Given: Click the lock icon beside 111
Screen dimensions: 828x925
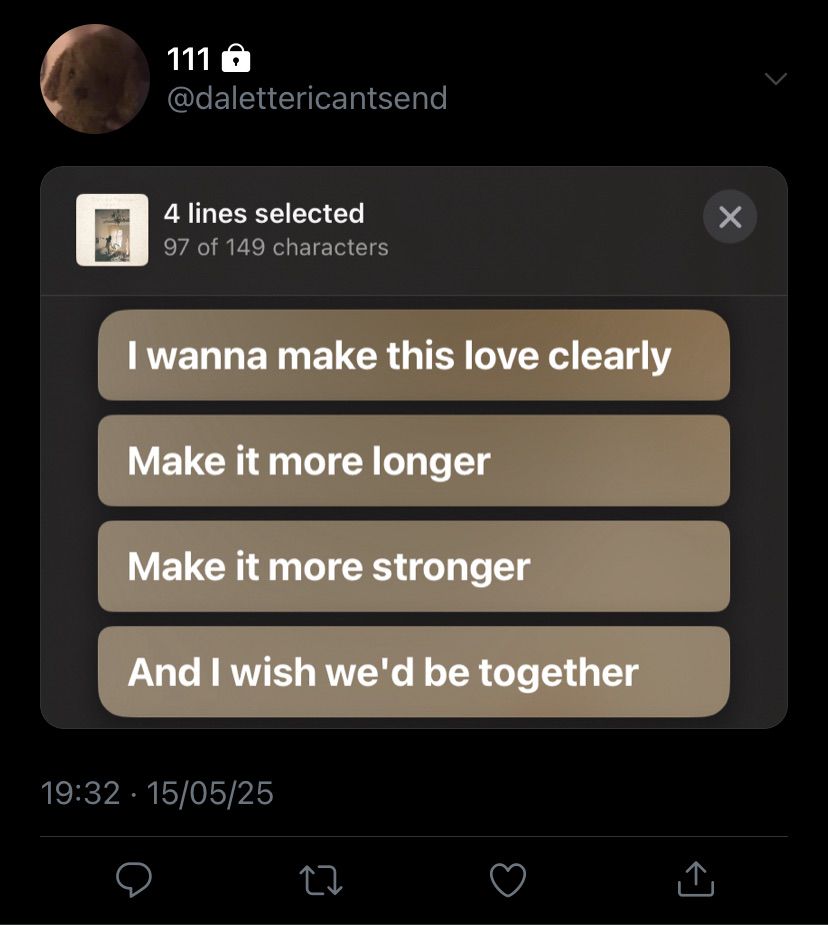Looking at the screenshot, I should tap(234, 59).
